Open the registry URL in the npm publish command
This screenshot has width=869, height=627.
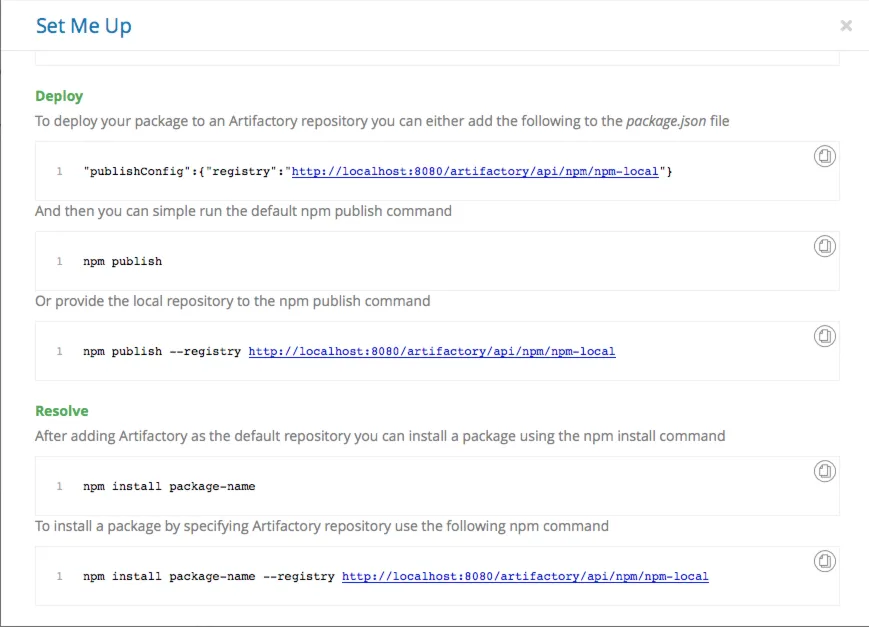[432, 352]
